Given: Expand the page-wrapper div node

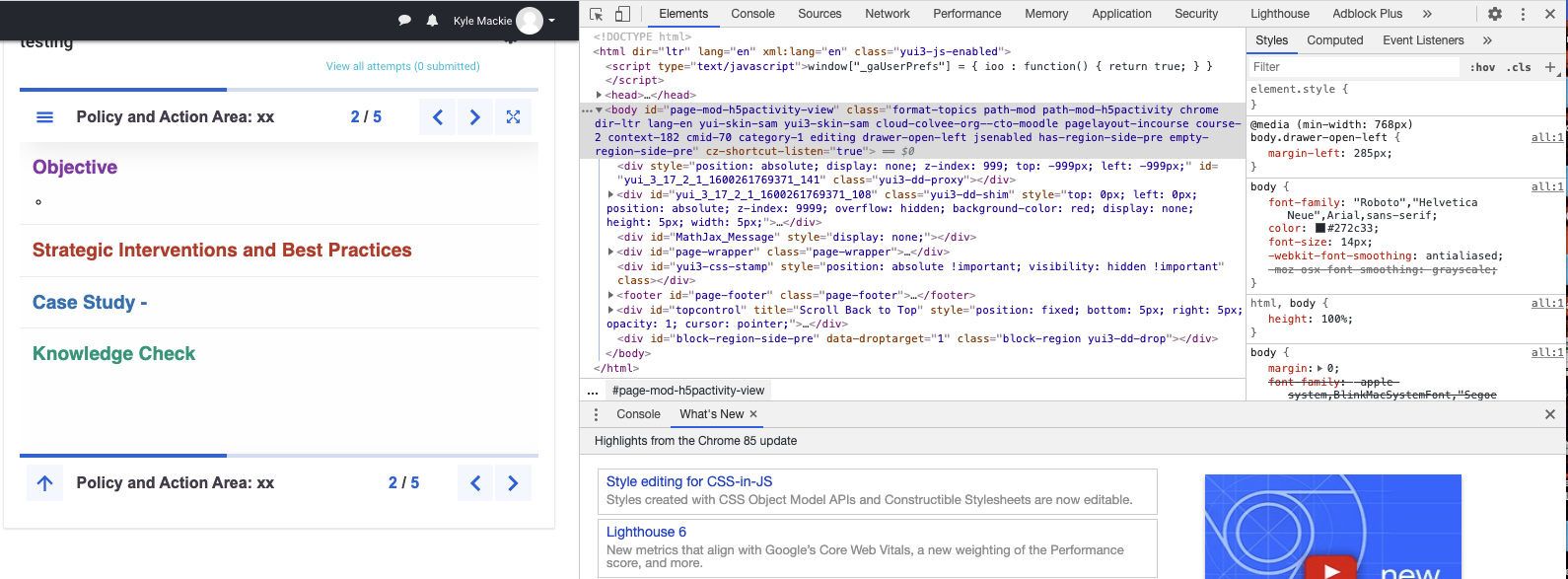Looking at the screenshot, I should pyautogui.click(x=611, y=253).
